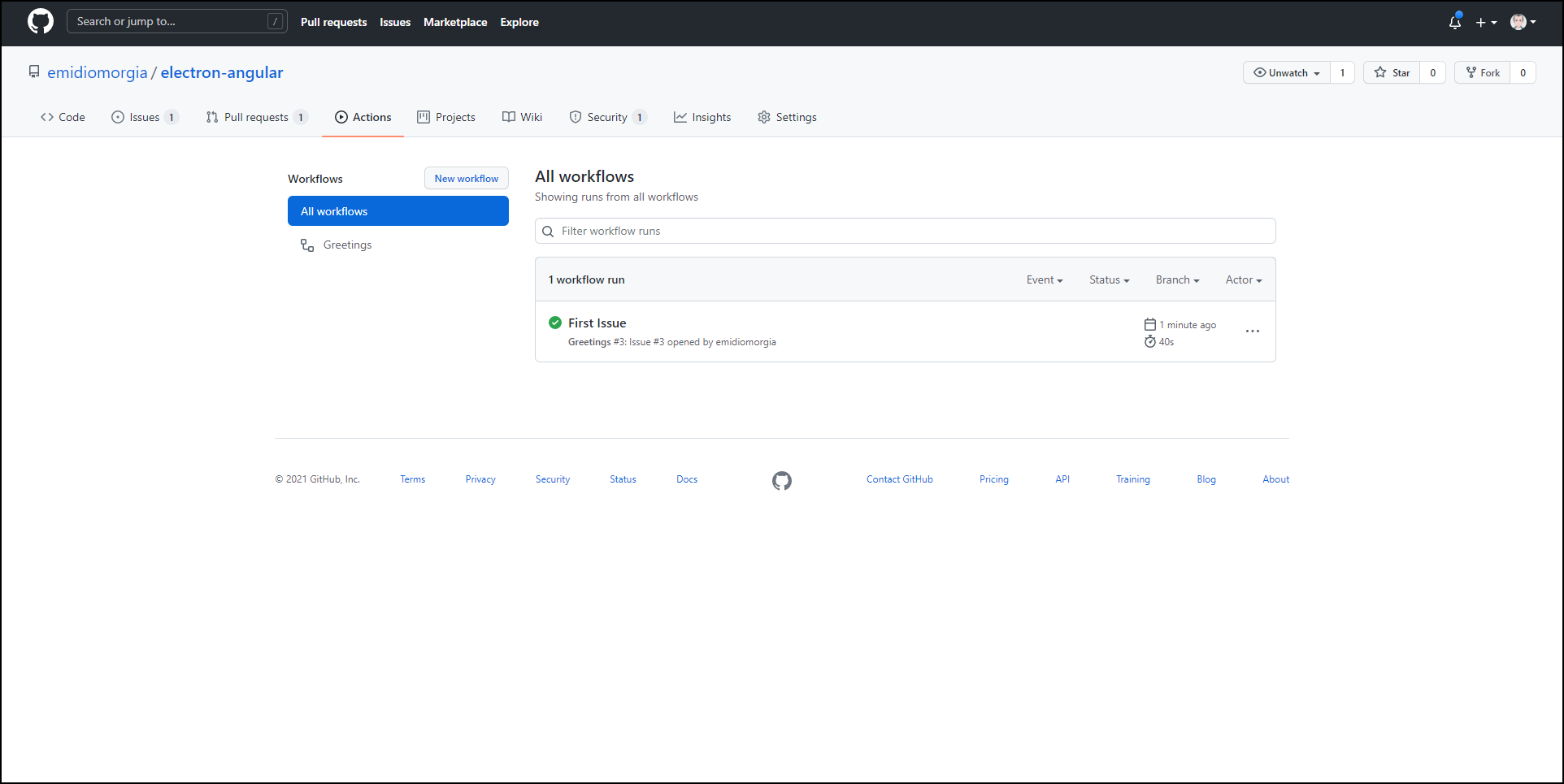Switch to the Insights tab

pyautogui.click(x=702, y=118)
